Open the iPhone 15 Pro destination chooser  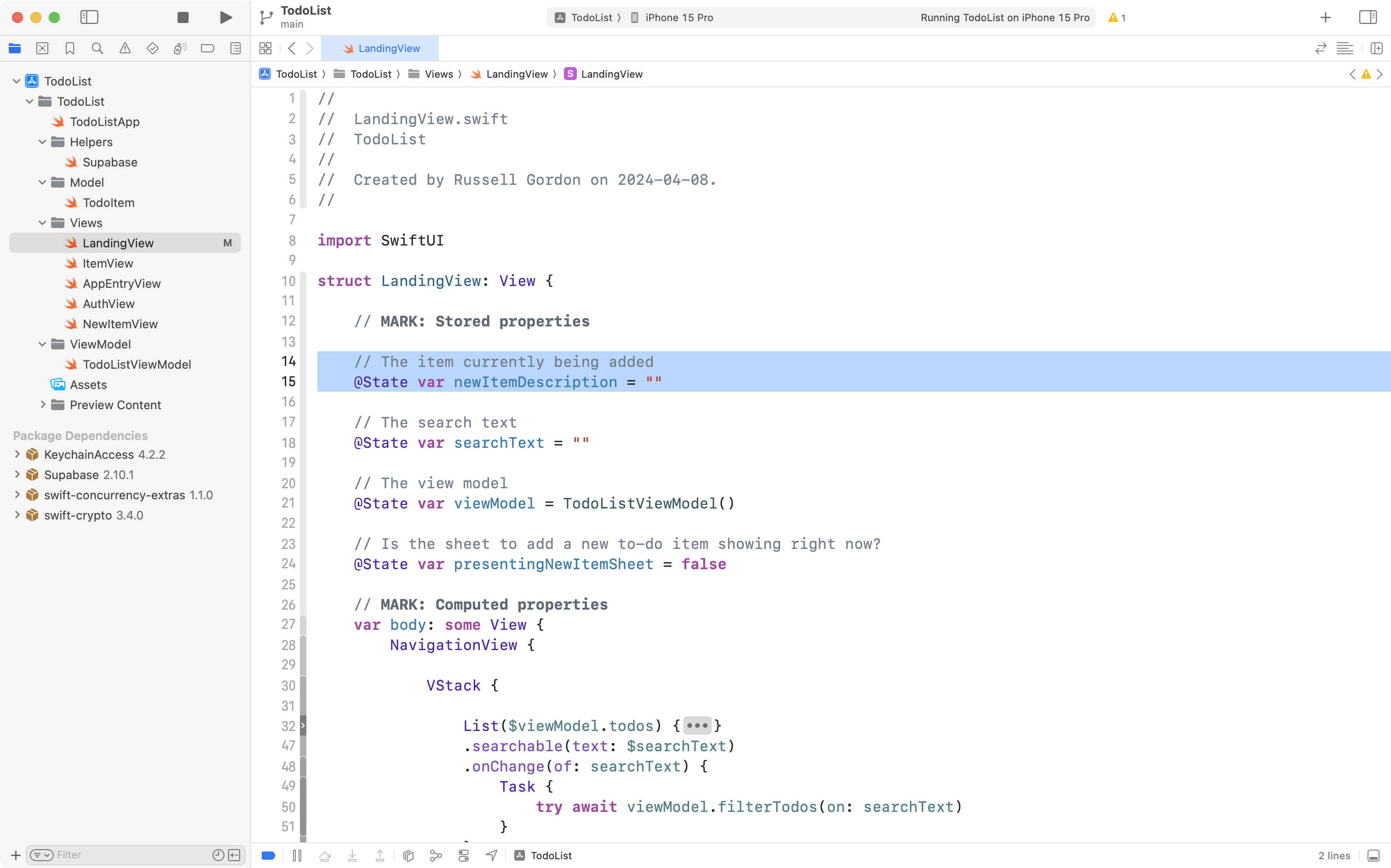point(678,17)
